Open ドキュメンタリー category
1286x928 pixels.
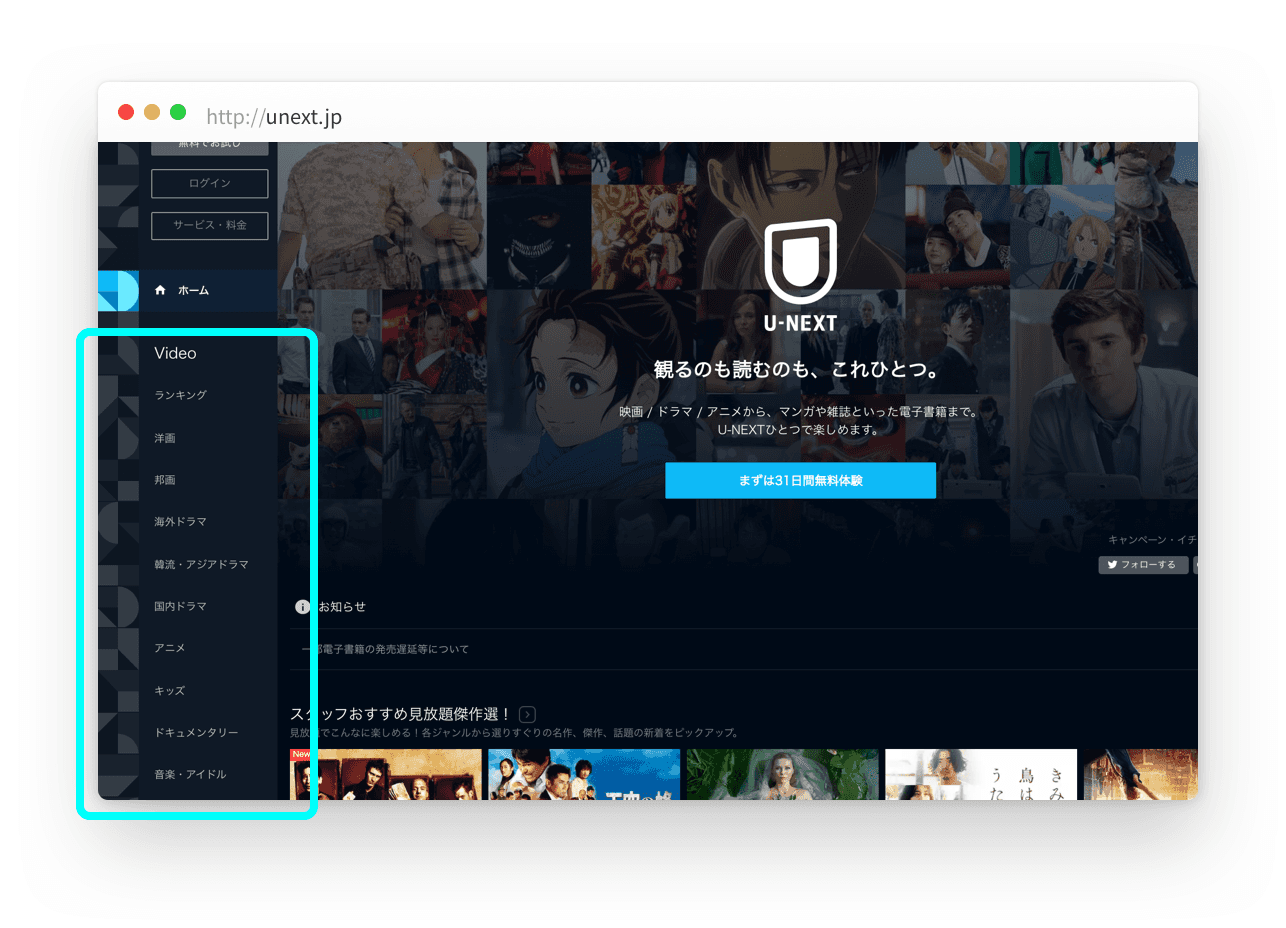[196, 732]
